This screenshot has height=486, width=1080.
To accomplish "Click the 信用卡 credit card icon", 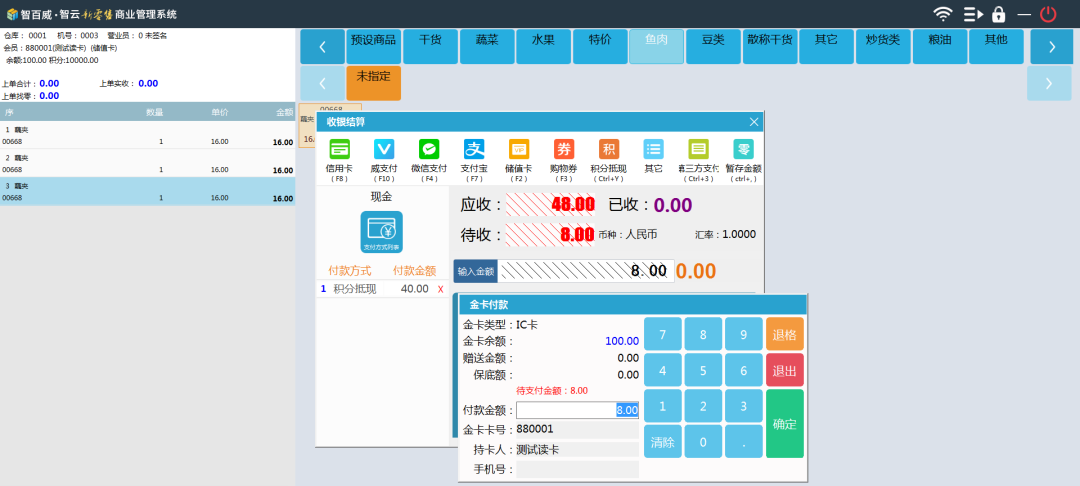I will [x=339, y=150].
